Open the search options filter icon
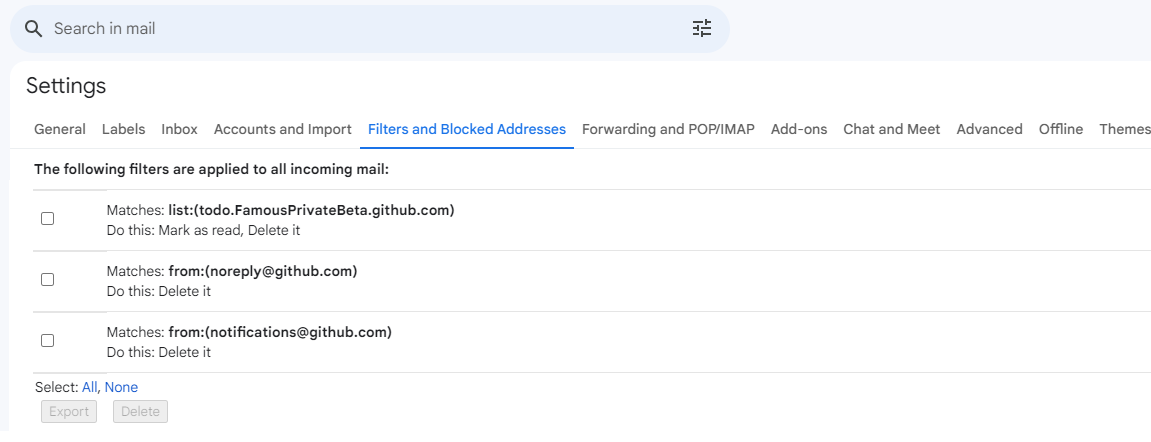 click(x=702, y=29)
